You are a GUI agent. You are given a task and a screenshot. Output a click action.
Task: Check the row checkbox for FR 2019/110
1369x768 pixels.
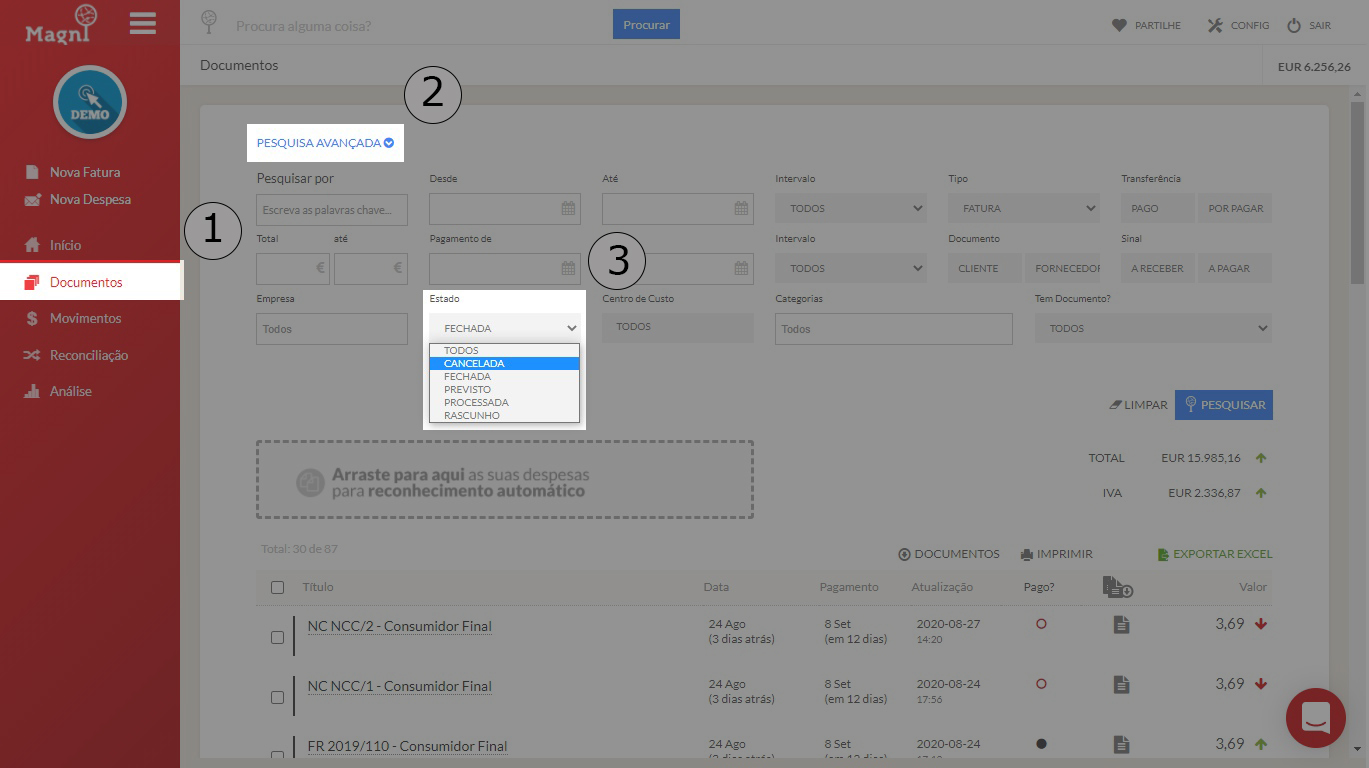pos(277,757)
